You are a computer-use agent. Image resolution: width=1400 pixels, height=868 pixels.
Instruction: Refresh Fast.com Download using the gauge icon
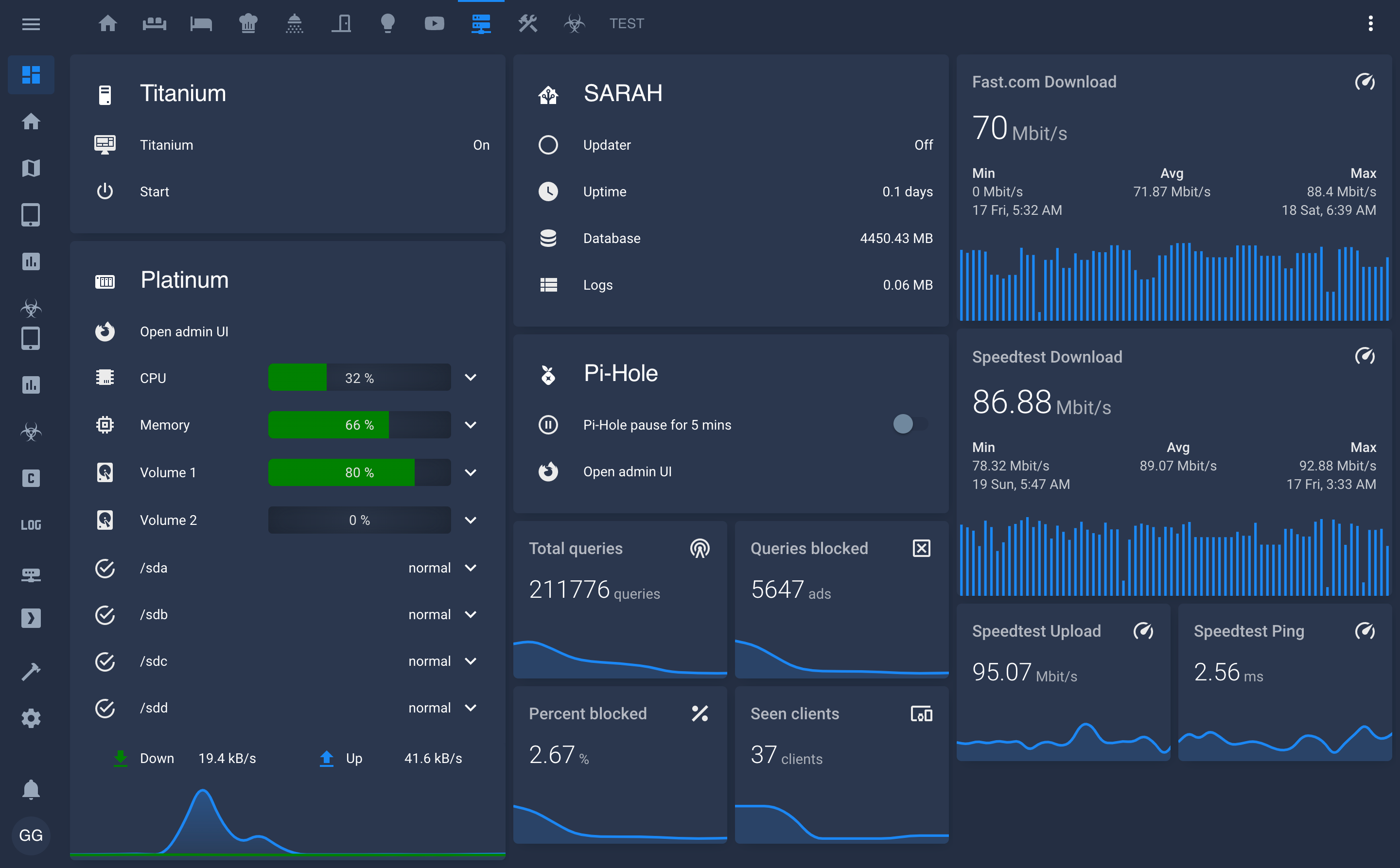pos(1365,82)
